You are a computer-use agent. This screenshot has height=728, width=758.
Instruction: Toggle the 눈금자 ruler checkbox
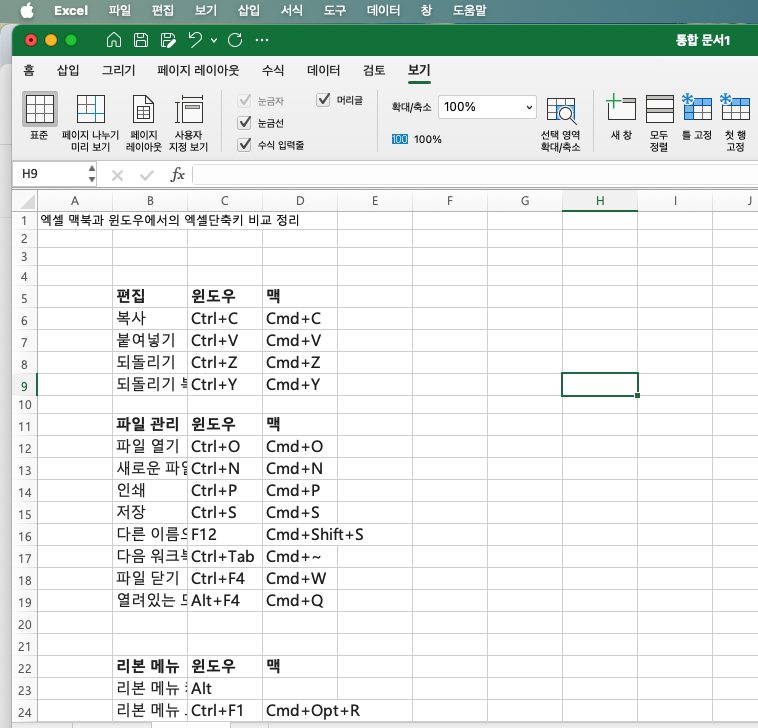pos(245,101)
